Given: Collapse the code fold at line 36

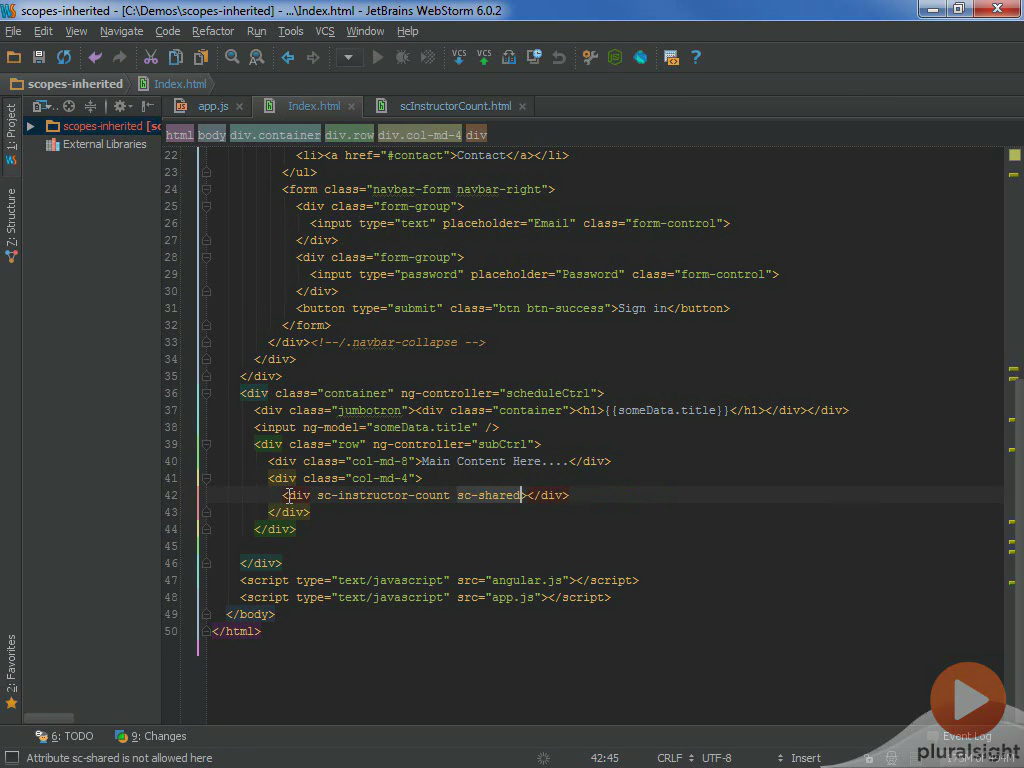Looking at the screenshot, I should click(x=206, y=393).
